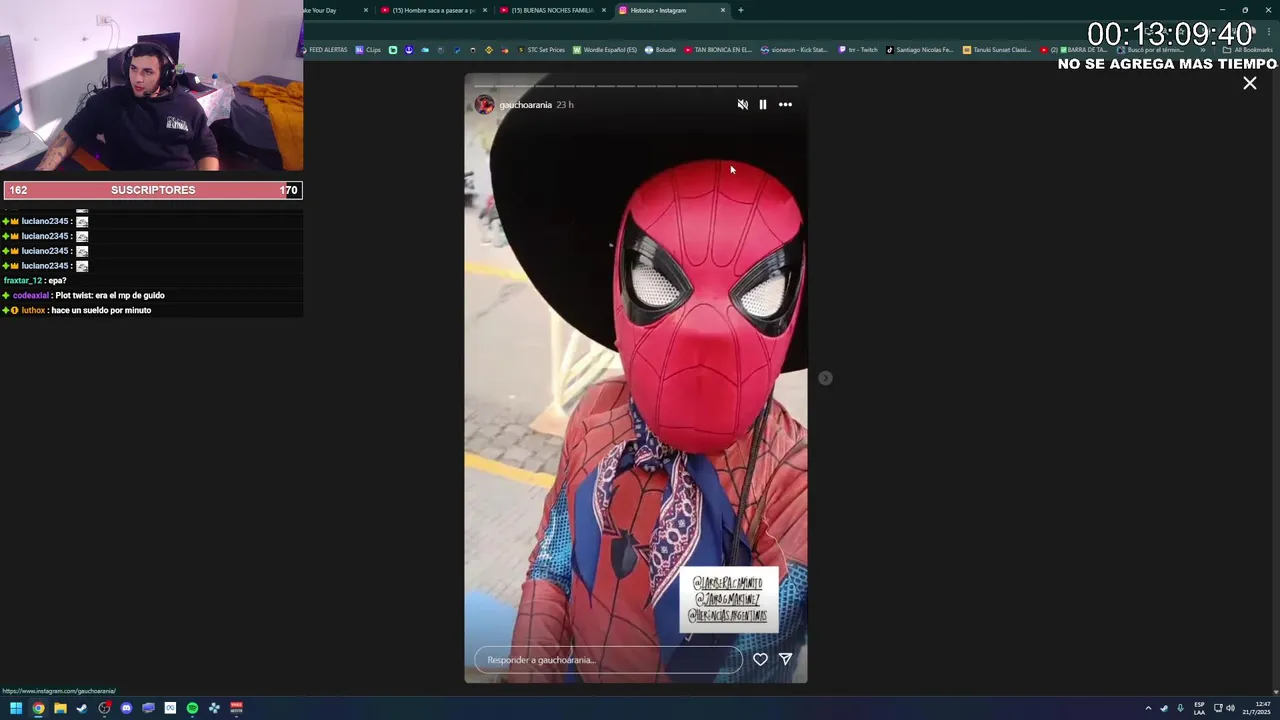Screen dimensions: 1280x720
Task: Open the volume tray control
Action: pyautogui.click(x=1230, y=708)
